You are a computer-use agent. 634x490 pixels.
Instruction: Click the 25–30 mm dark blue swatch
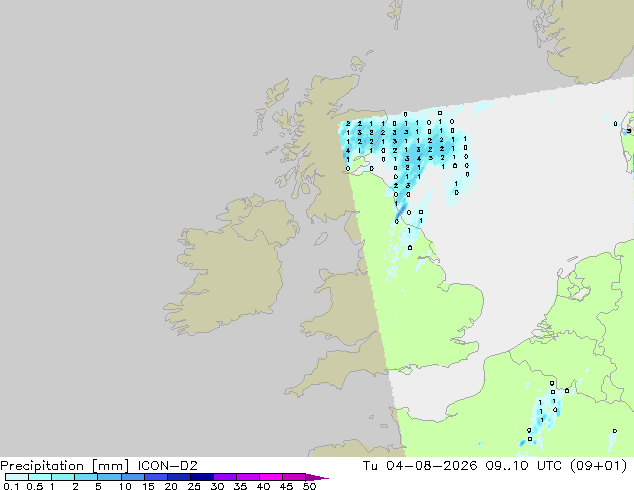(x=201, y=477)
